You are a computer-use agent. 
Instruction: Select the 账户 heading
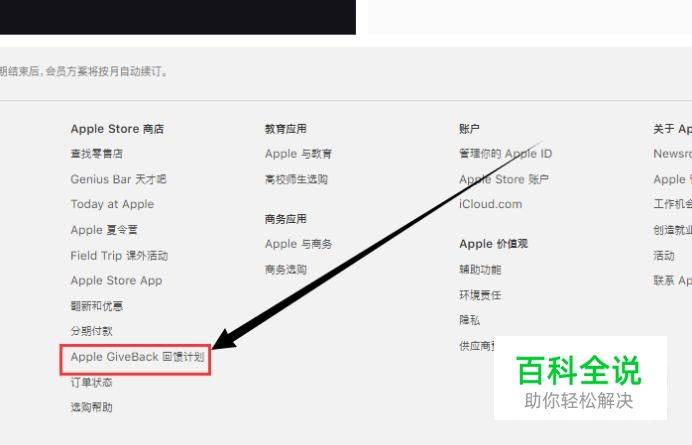469,129
